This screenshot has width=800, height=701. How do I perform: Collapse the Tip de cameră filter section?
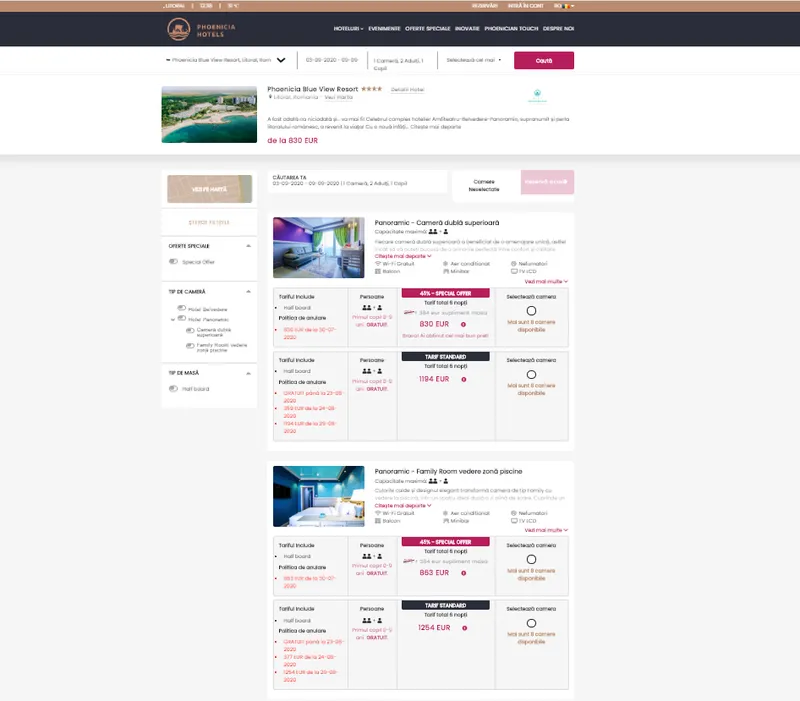(x=248, y=291)
